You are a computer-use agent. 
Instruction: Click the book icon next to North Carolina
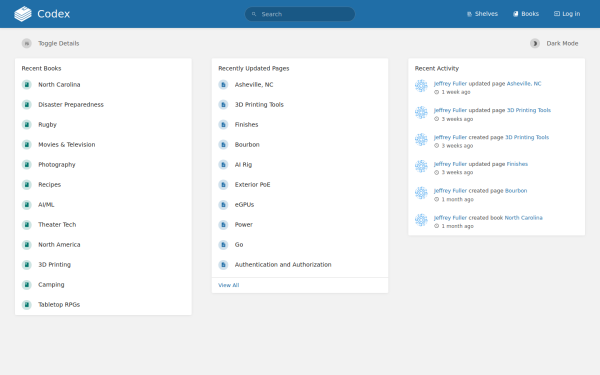pos(26,85)
